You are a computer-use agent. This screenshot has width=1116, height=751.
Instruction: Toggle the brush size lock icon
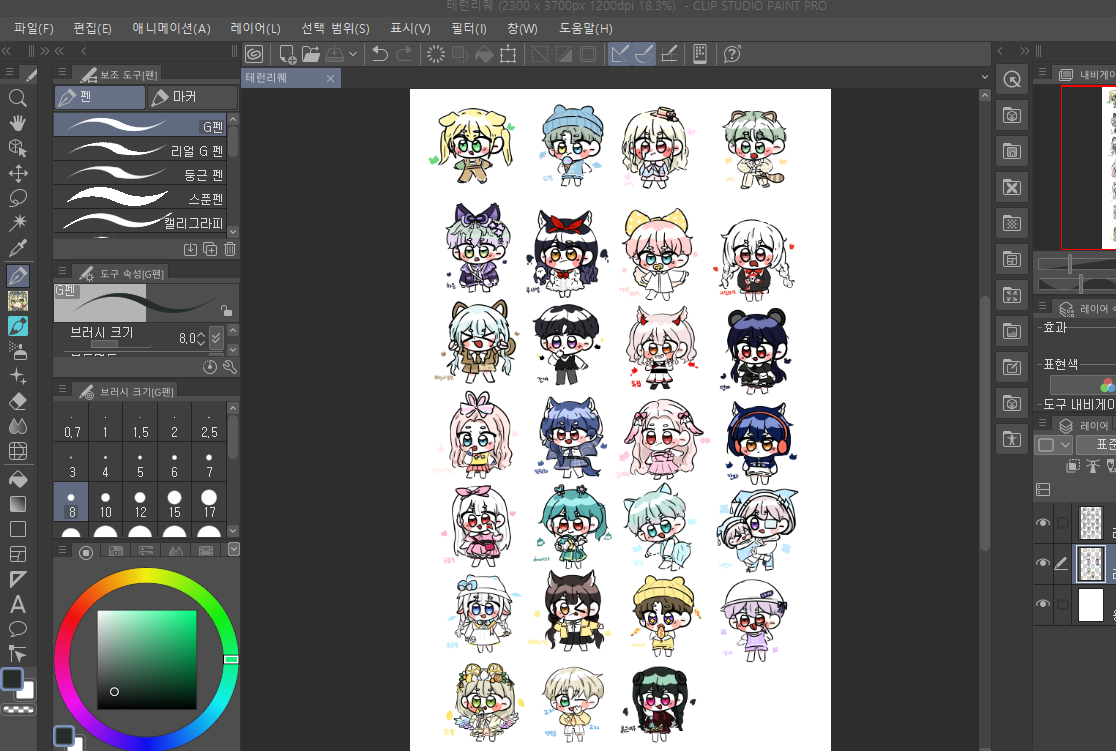(x=226, y=310)
